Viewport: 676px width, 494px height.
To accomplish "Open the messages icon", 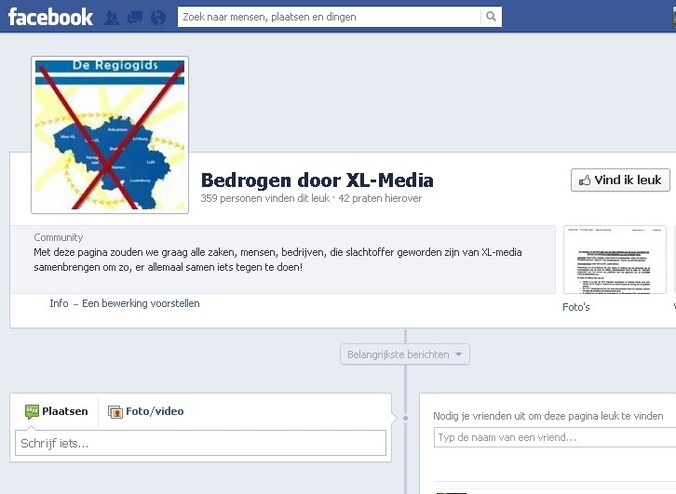I will click(x=135, y=17).
